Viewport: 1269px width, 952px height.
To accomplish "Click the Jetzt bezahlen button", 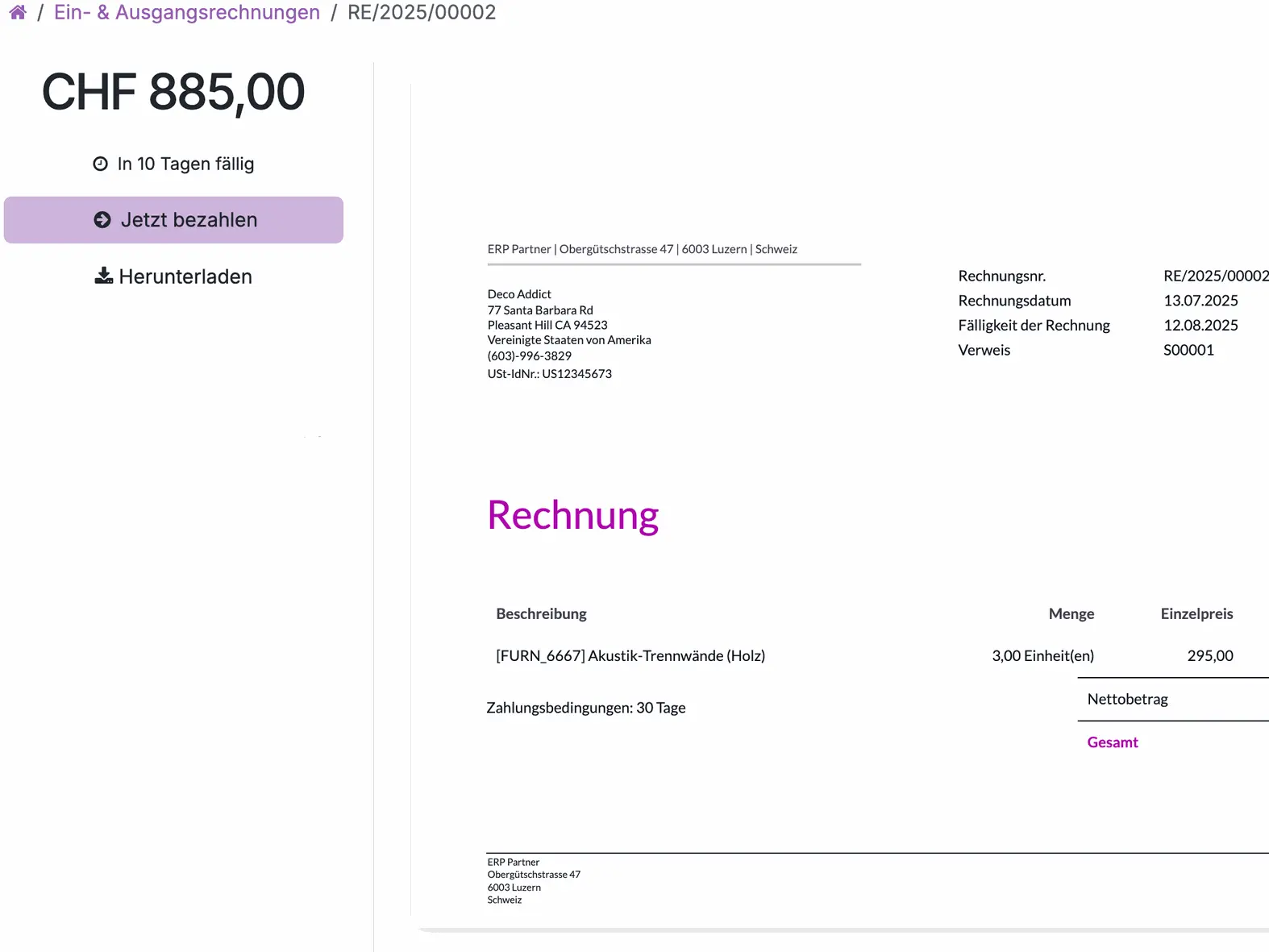I will click(173, 218).
